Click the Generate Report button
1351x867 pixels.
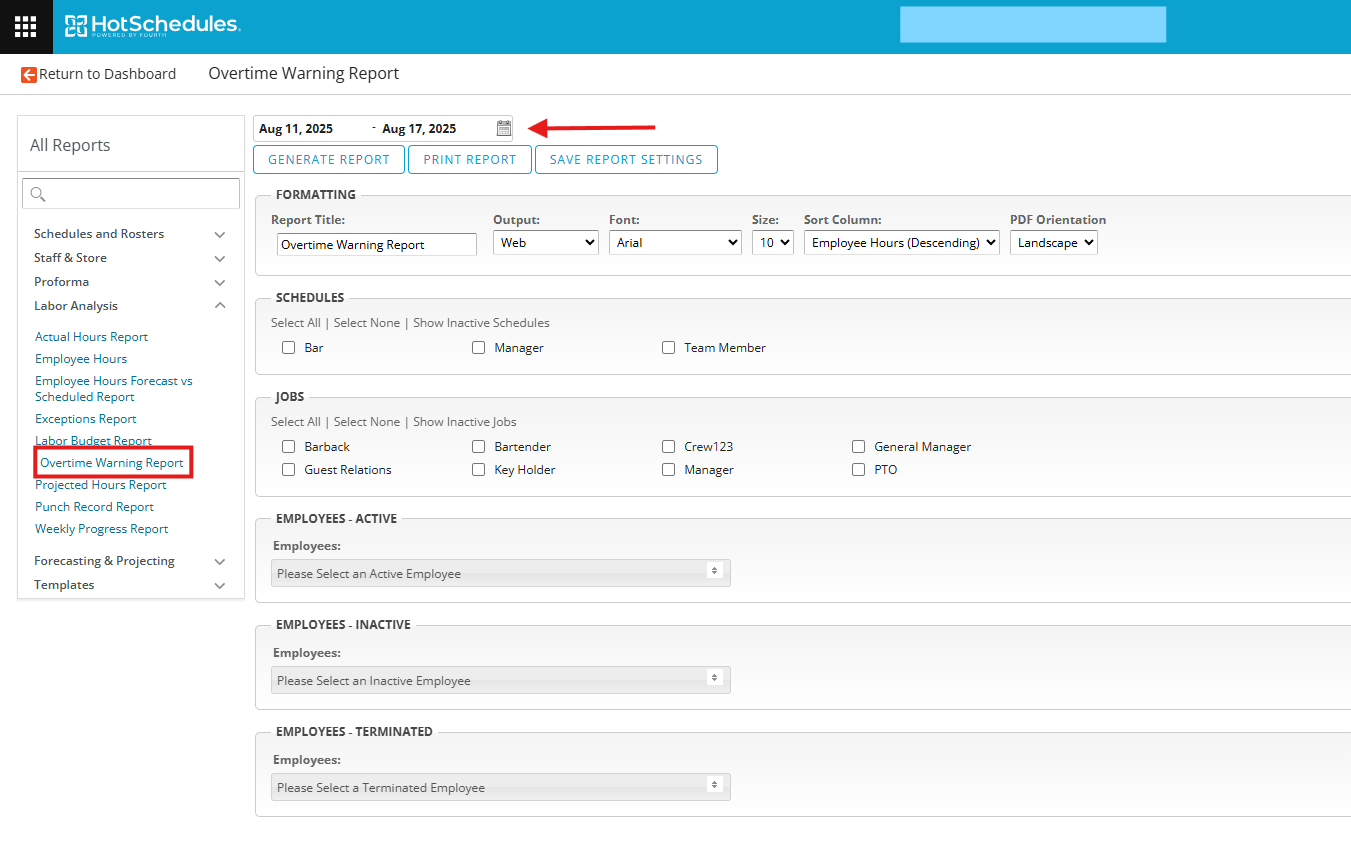coord(329,160)
